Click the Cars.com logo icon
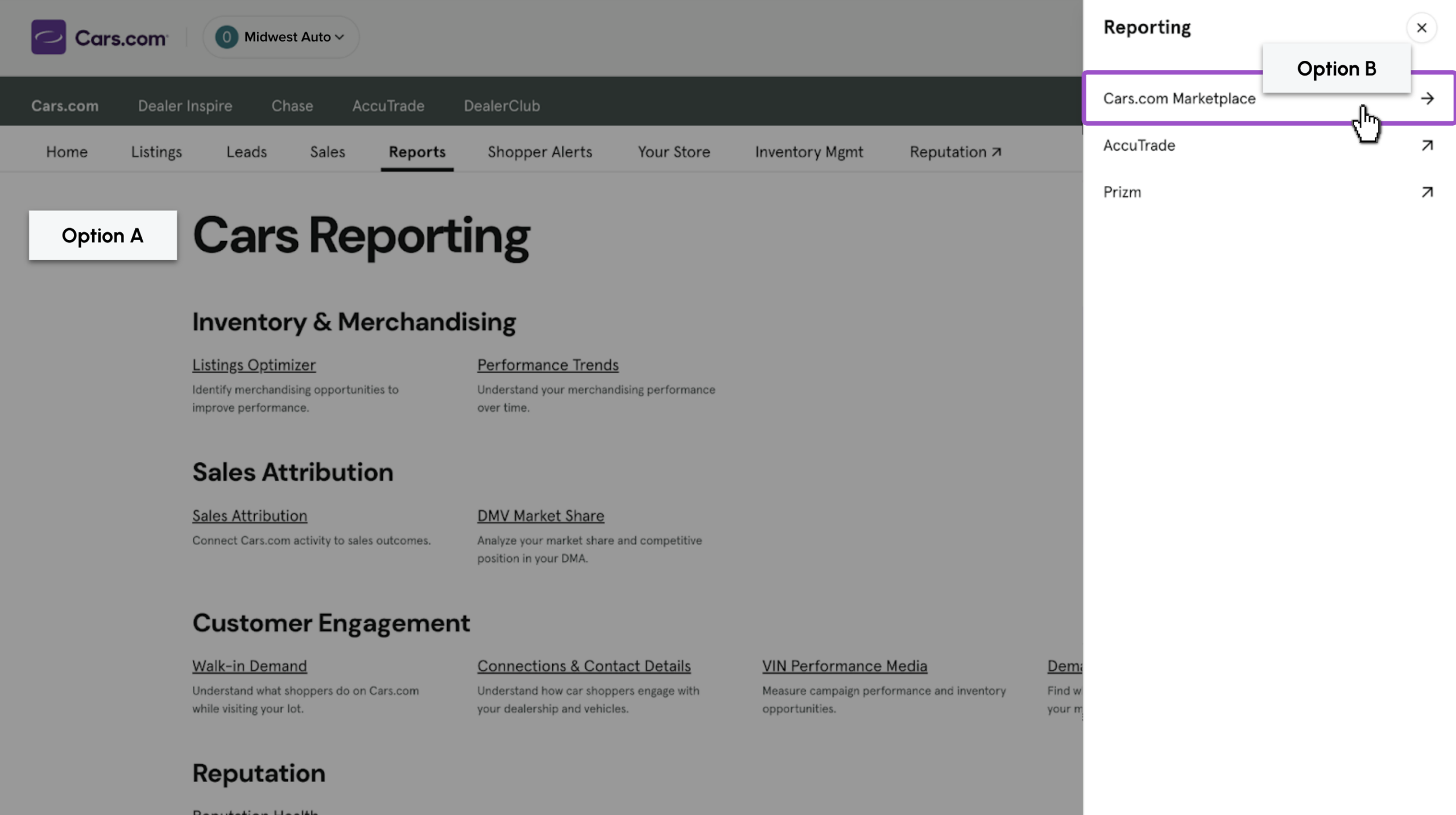This screenshot has height=815, width=1456. (48, 37)
